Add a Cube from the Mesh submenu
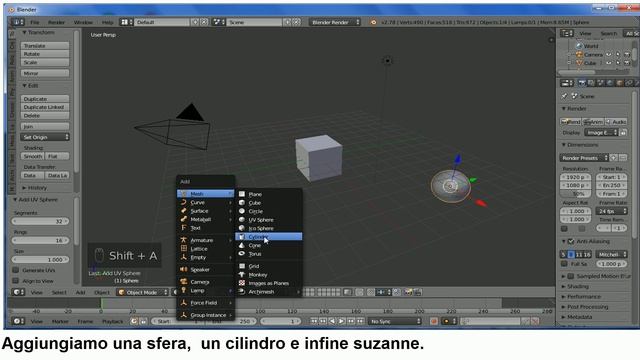 [x=268, y=203]
